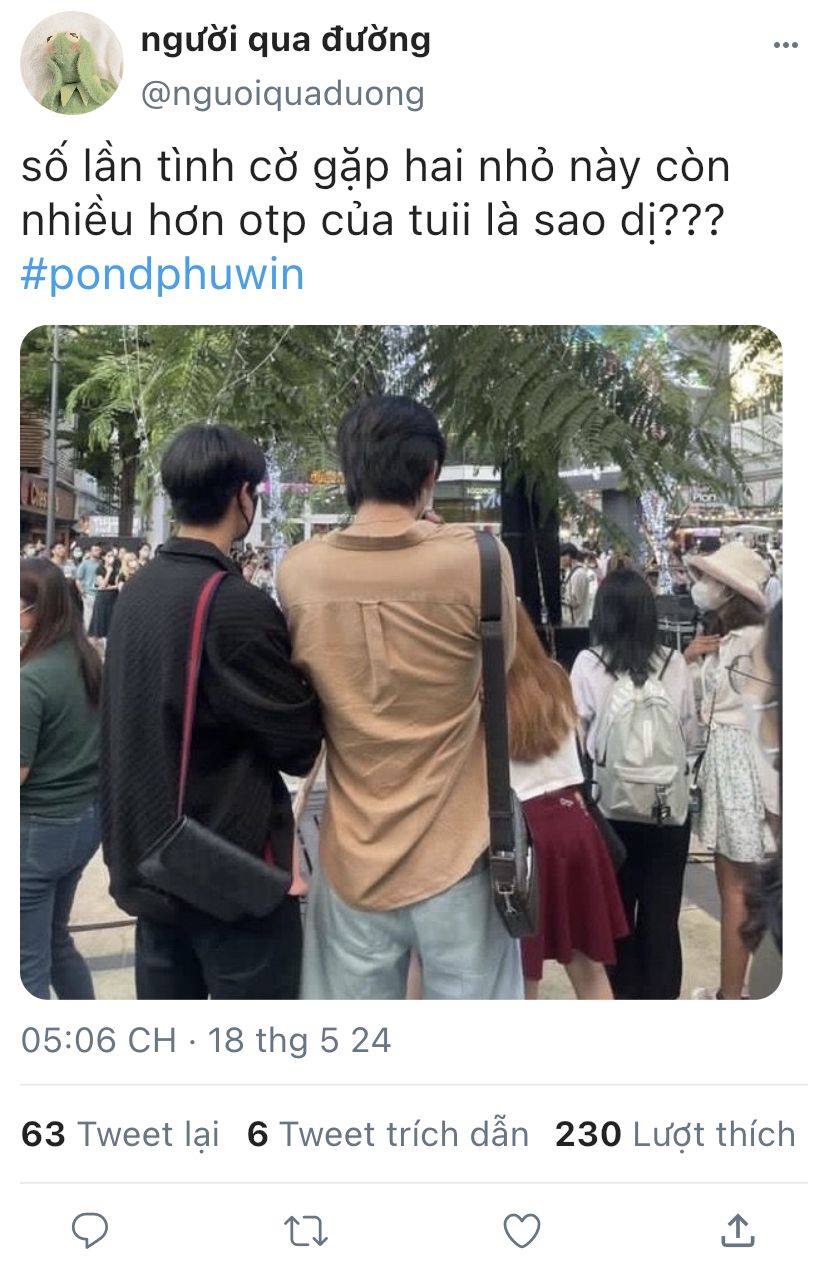Open the 'người qua đường' display name
This screenshot has width=828, height=1273.
click(286, 40)
